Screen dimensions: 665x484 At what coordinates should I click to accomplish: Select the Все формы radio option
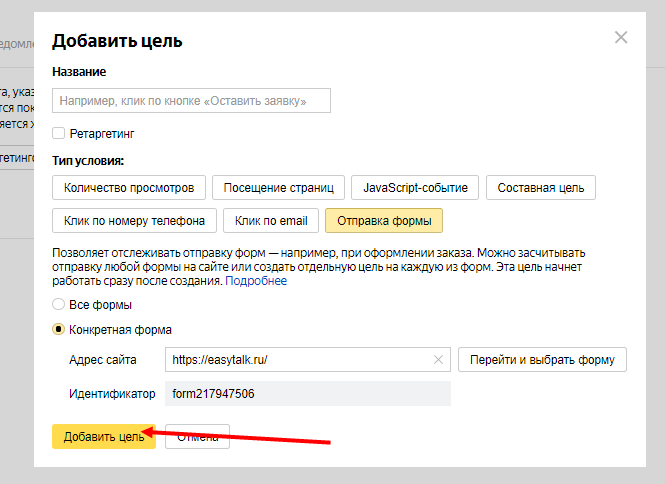59,305
